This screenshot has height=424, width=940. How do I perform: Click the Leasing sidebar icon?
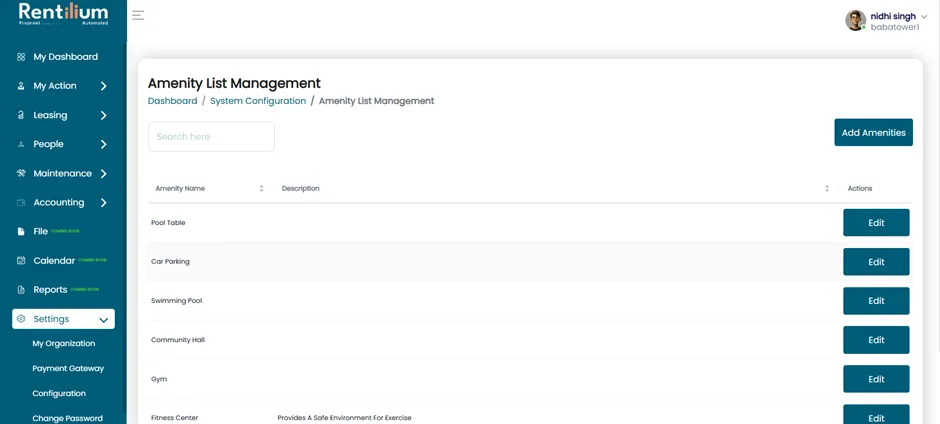pyautogui.click(x=21, y=115)
